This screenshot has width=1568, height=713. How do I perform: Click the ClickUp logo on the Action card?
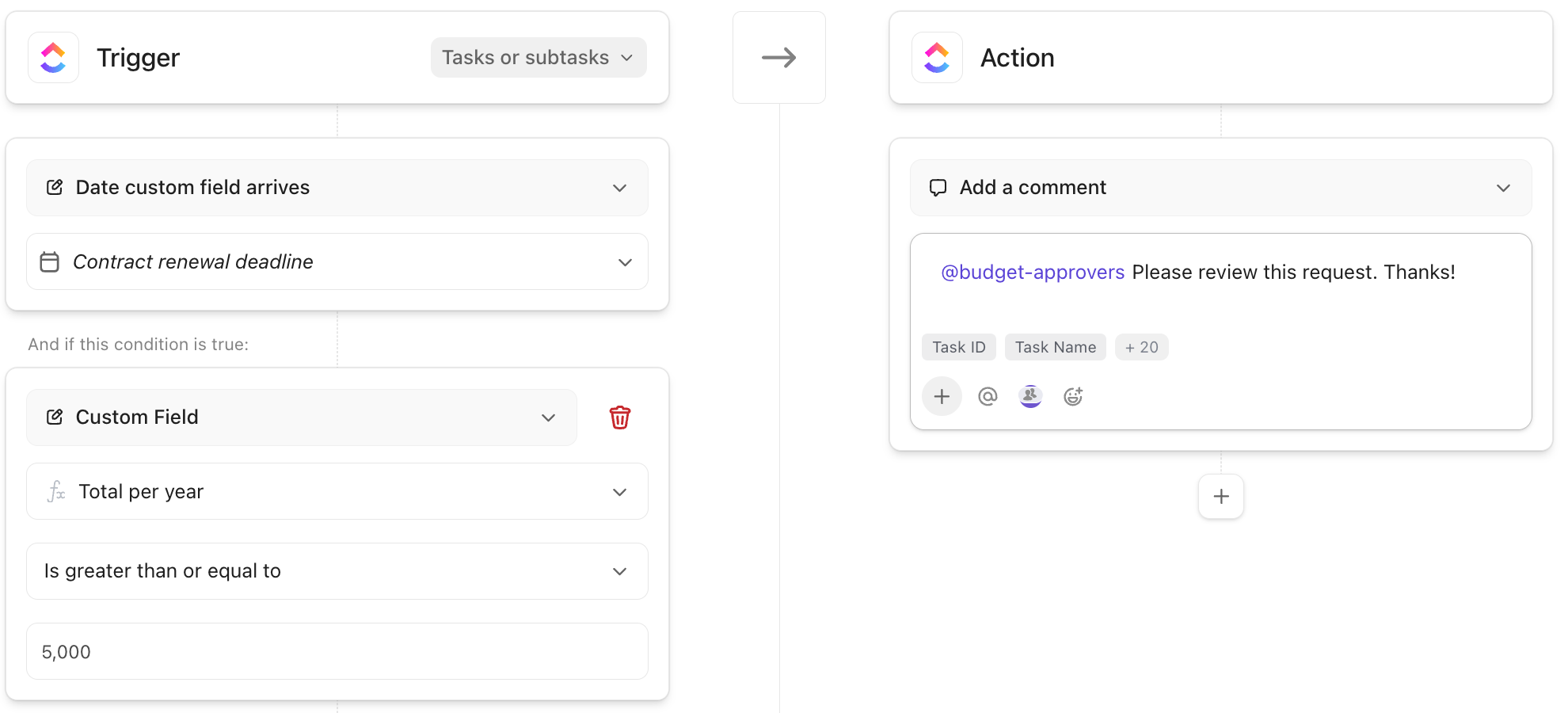(936, 57)
